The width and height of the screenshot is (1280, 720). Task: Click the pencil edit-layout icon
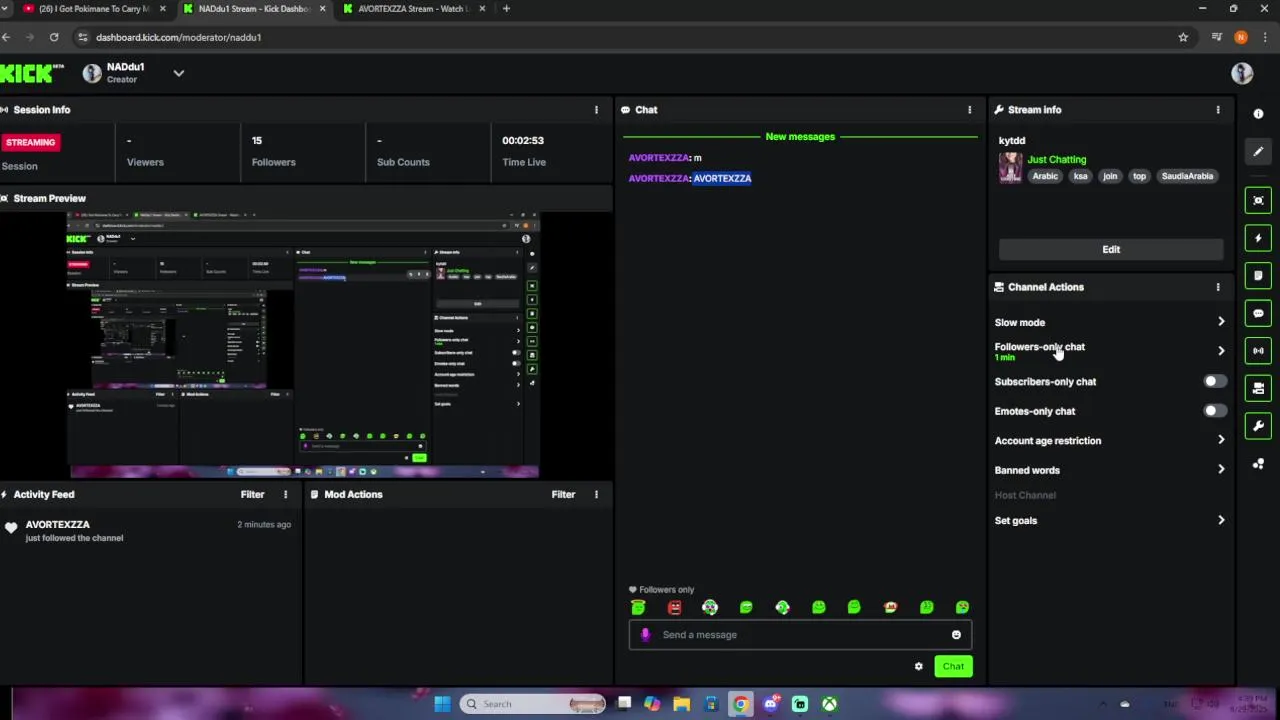click(1258, 151)
